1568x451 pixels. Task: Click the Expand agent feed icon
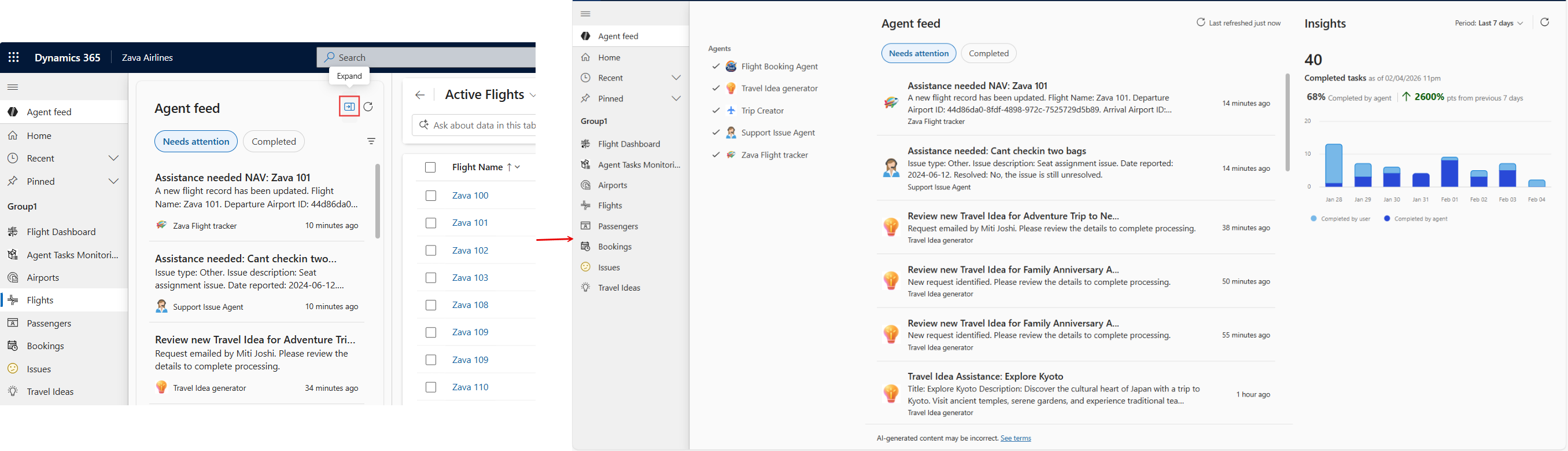[x=349, y=107]
